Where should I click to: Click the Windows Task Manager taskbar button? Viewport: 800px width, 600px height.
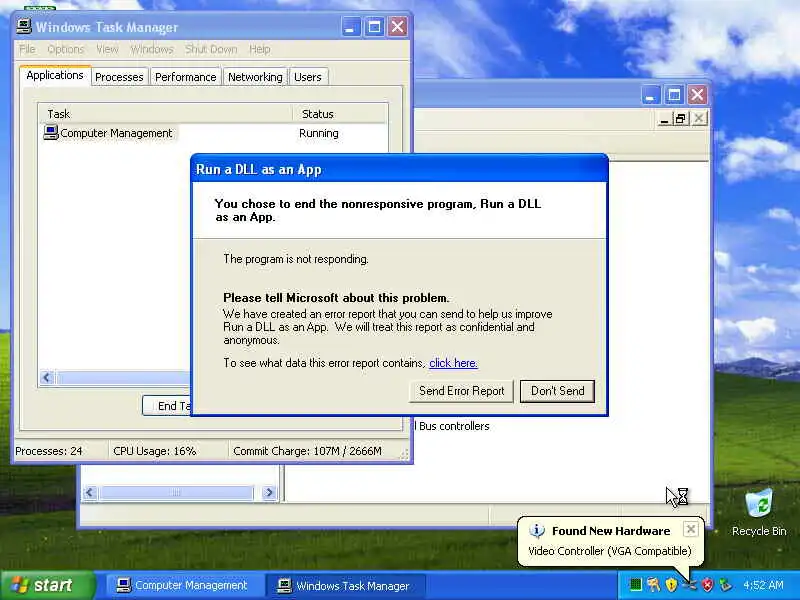pos(345,585)
